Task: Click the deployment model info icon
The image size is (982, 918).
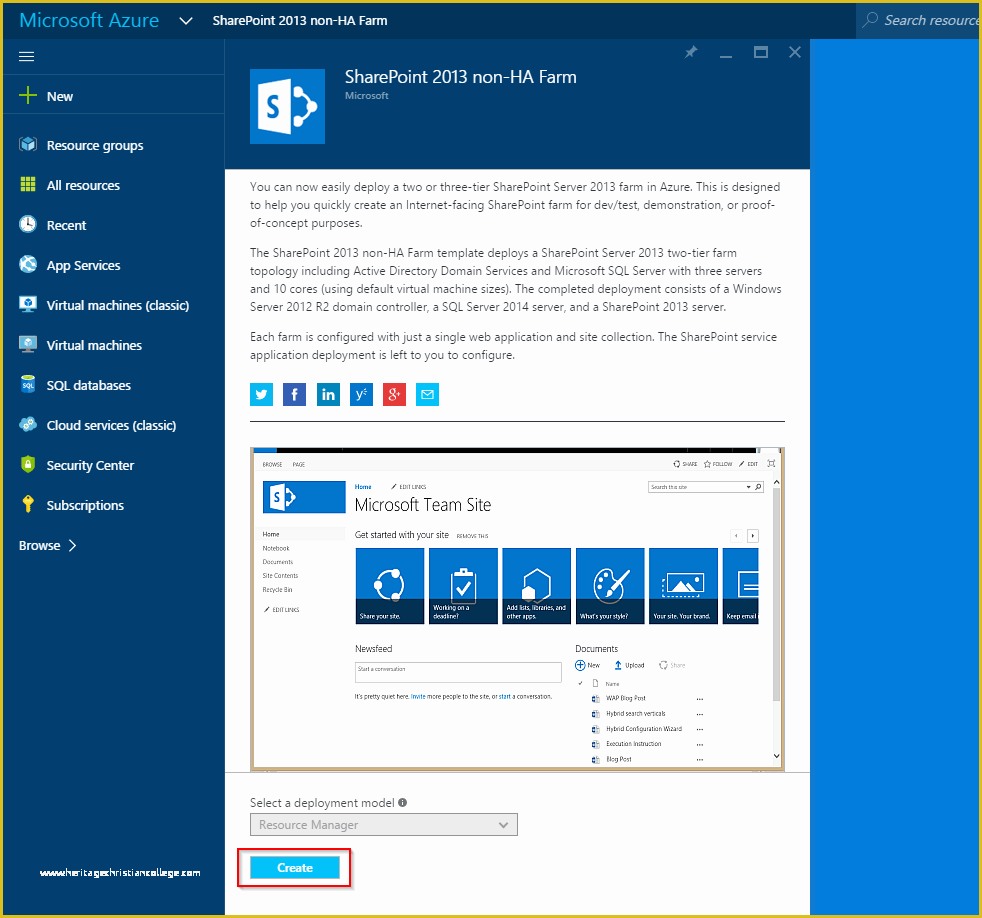Action: pos(403,802)
